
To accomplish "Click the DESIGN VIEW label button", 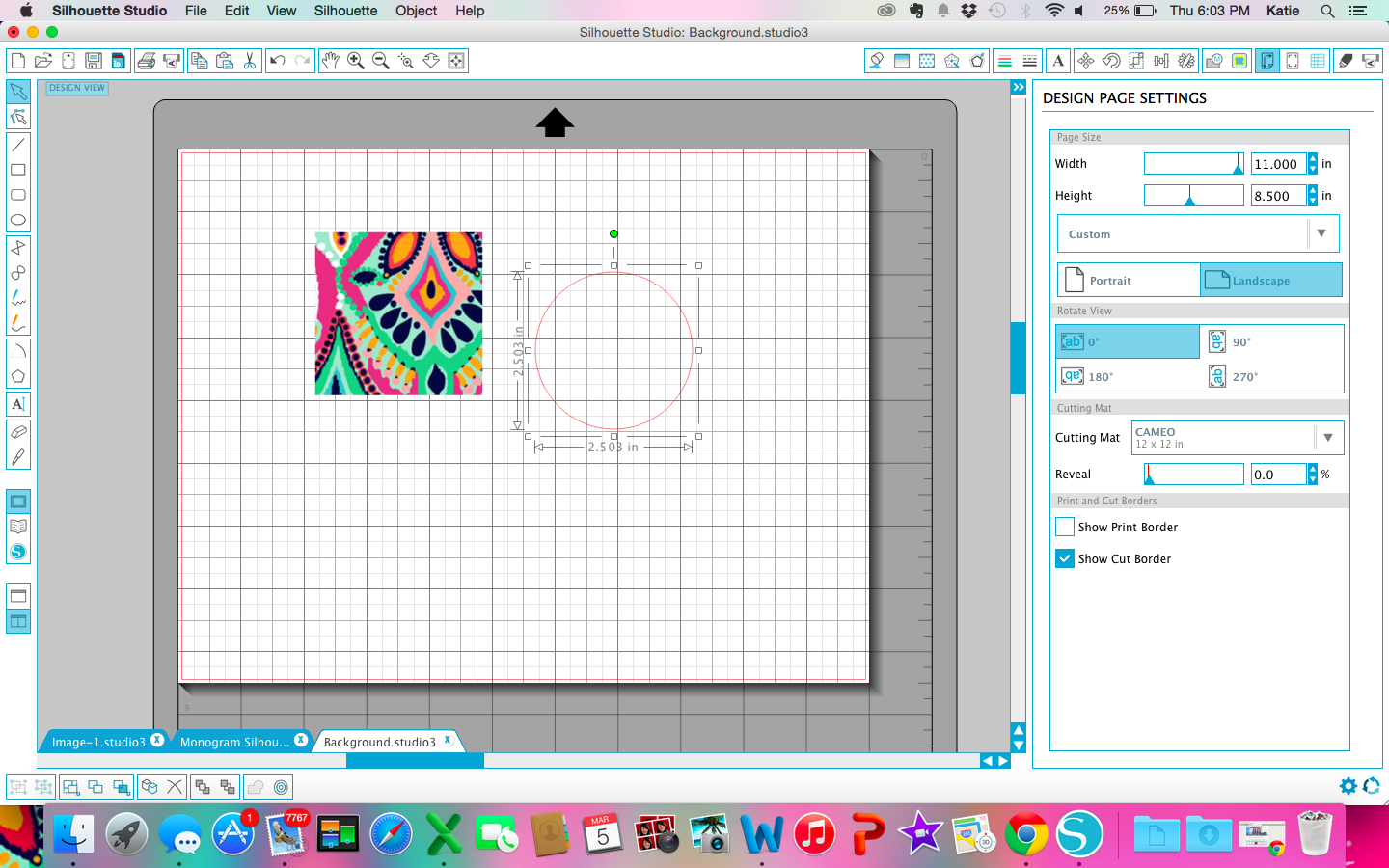I will 77,88.
